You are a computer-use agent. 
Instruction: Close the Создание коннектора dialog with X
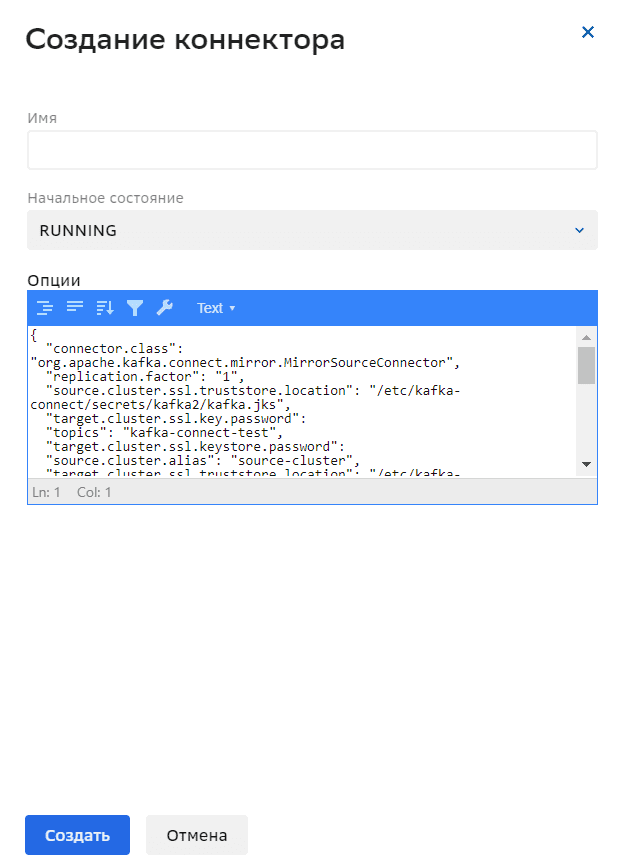588,32
